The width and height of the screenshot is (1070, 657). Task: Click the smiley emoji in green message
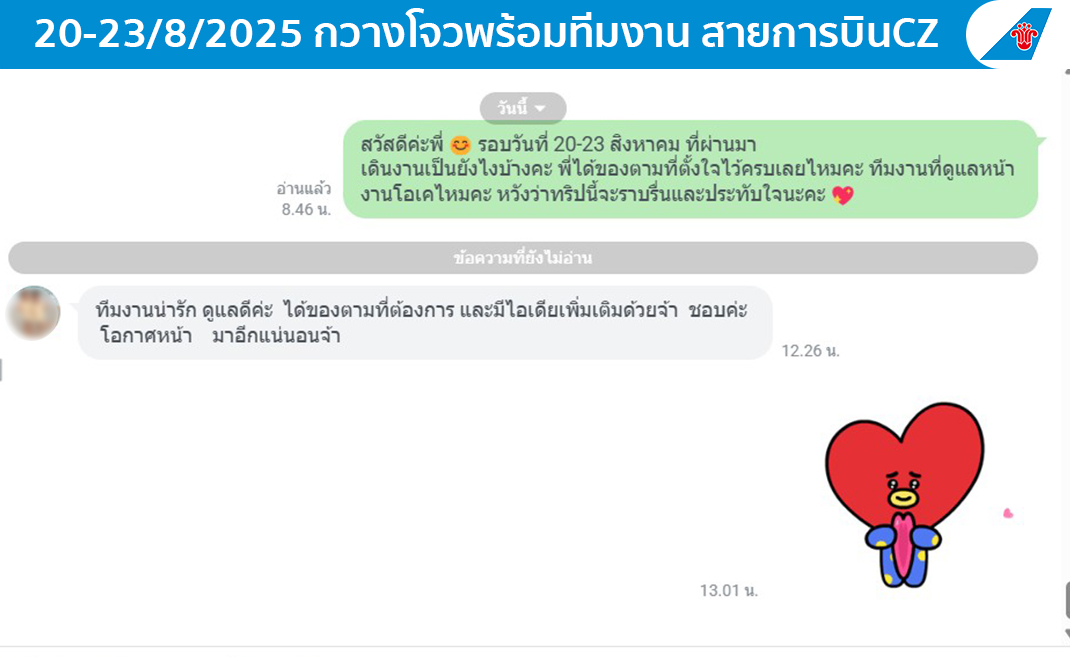click(x=461, y=145)
